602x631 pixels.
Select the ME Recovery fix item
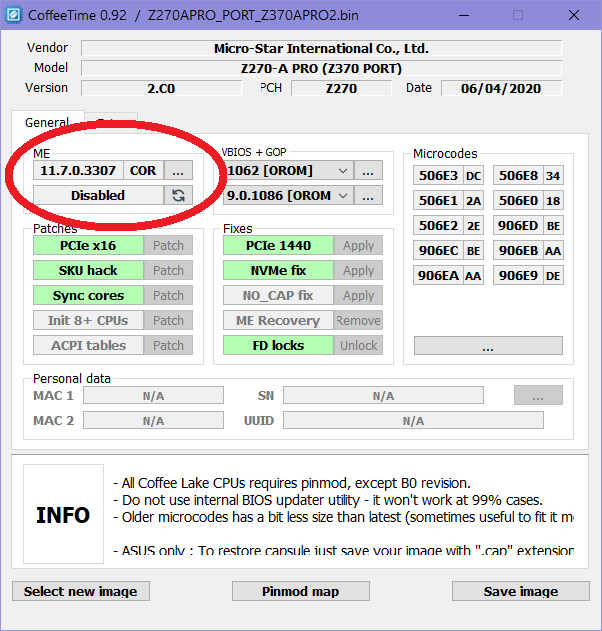[278, 320]
